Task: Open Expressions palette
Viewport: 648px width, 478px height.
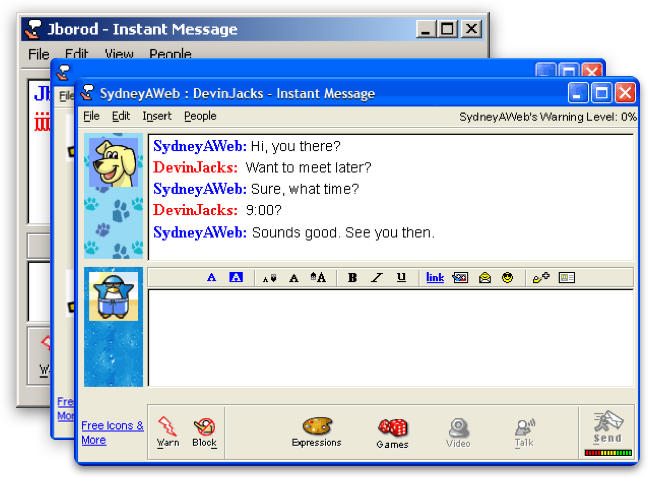Action: 317,432
